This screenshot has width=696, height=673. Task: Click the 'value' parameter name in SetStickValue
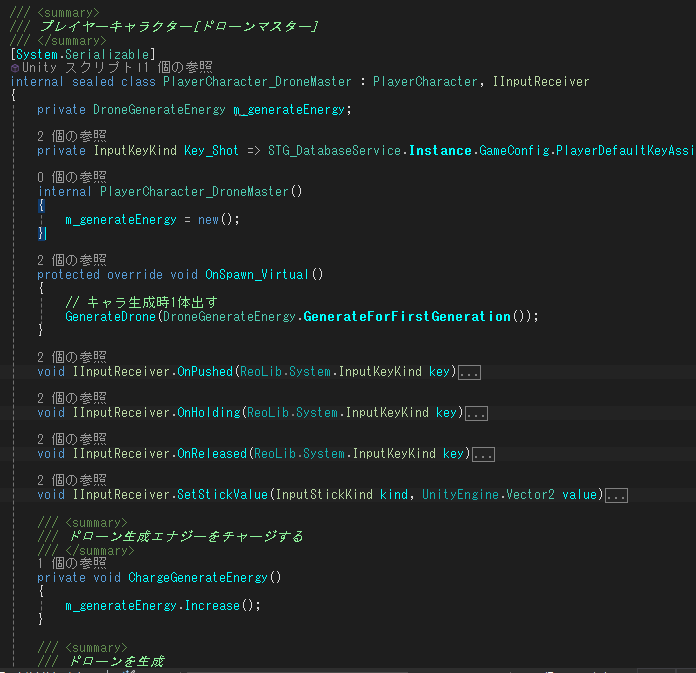pyautogui.click(x=579, y=495)
